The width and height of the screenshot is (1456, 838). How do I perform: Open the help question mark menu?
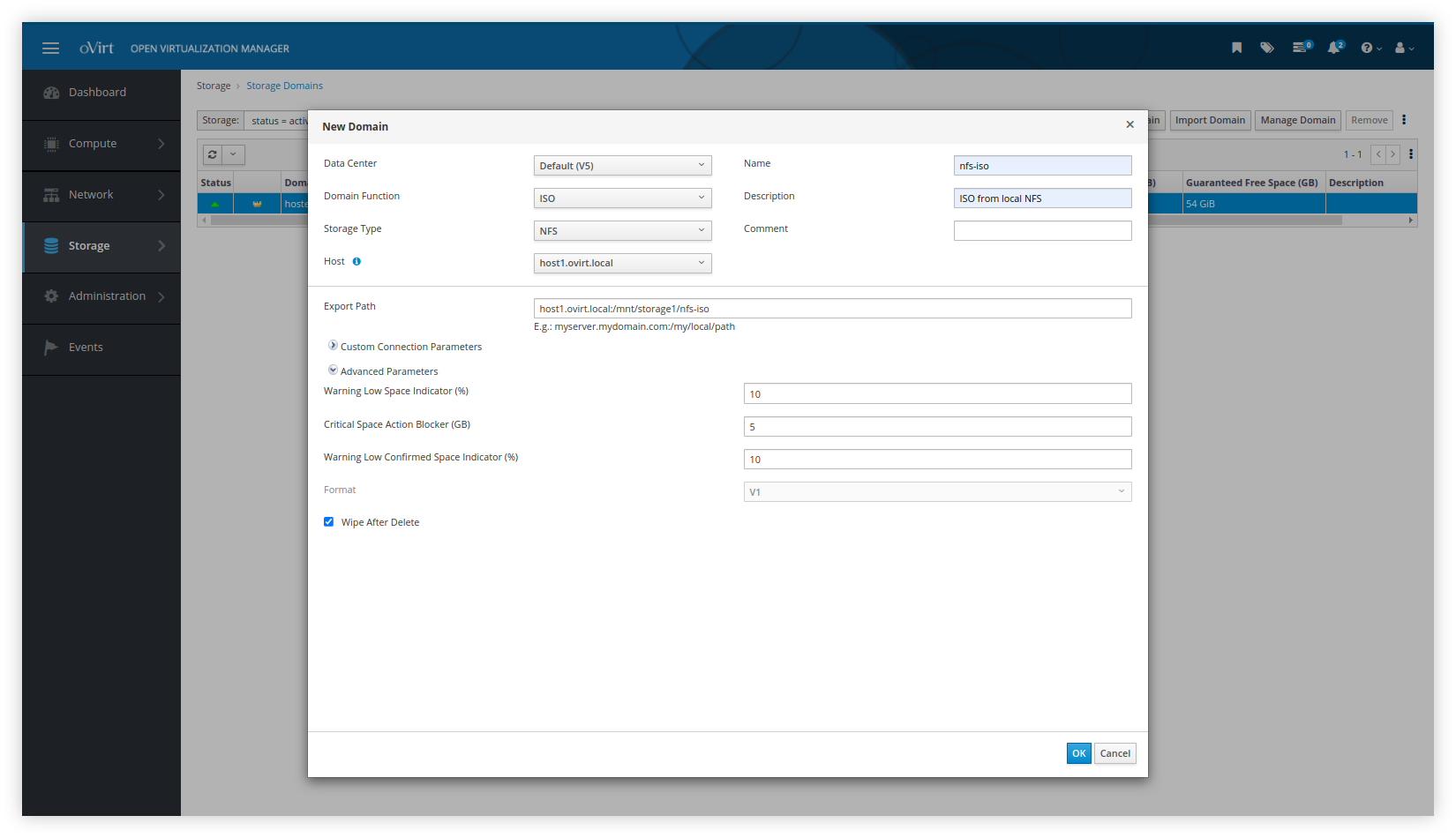(1370, 48)
